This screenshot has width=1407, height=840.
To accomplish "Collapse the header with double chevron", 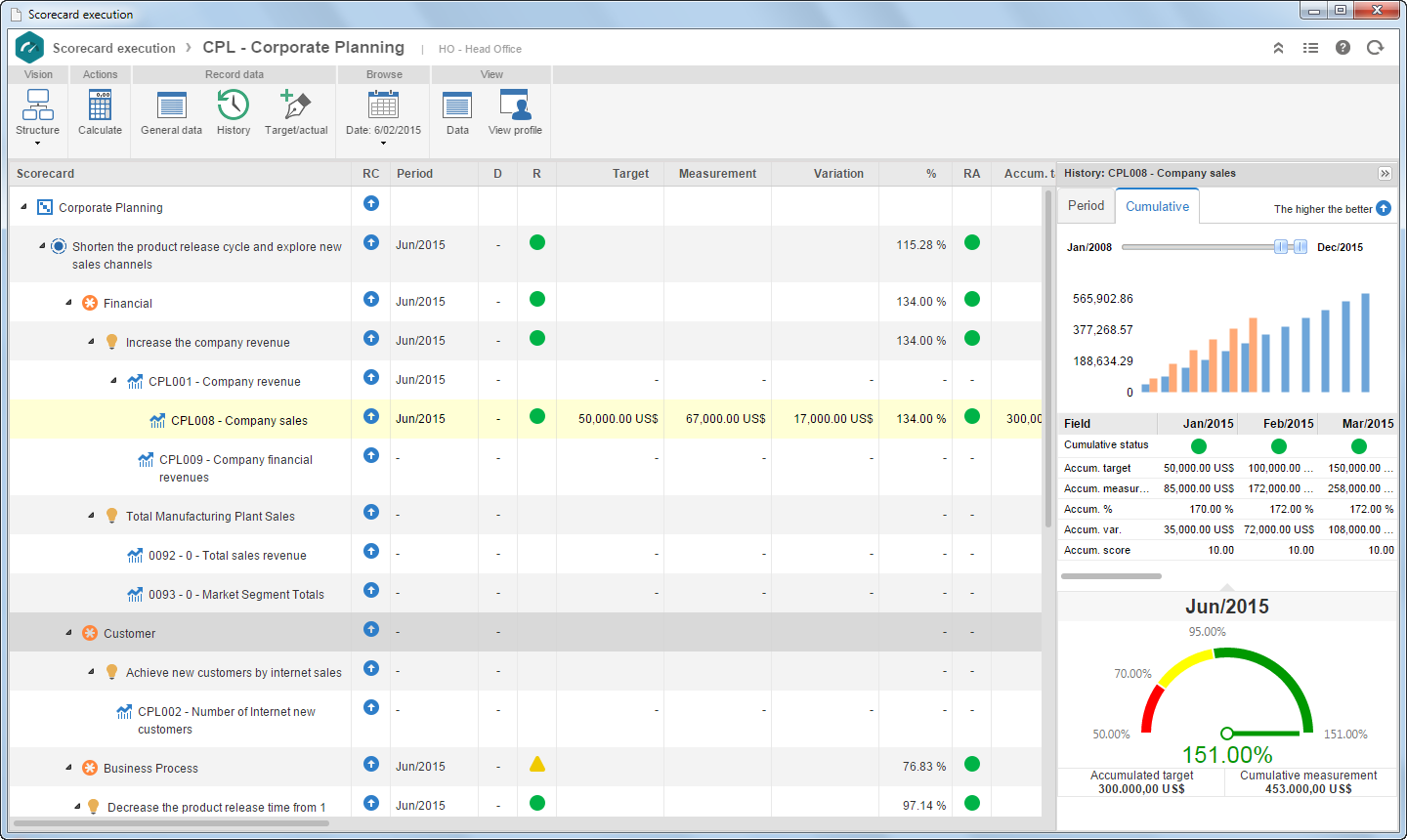I will click(x=1278, y=48).
